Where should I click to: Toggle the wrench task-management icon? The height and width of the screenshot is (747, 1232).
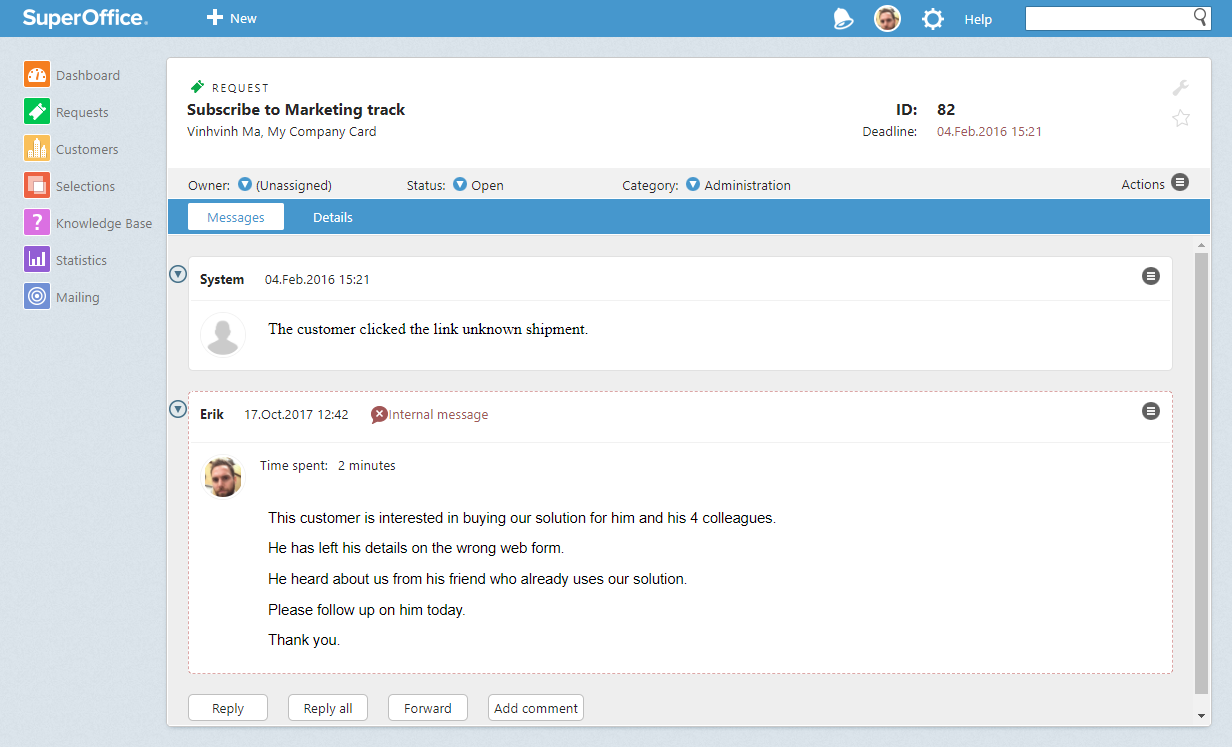click(1181, 88)
